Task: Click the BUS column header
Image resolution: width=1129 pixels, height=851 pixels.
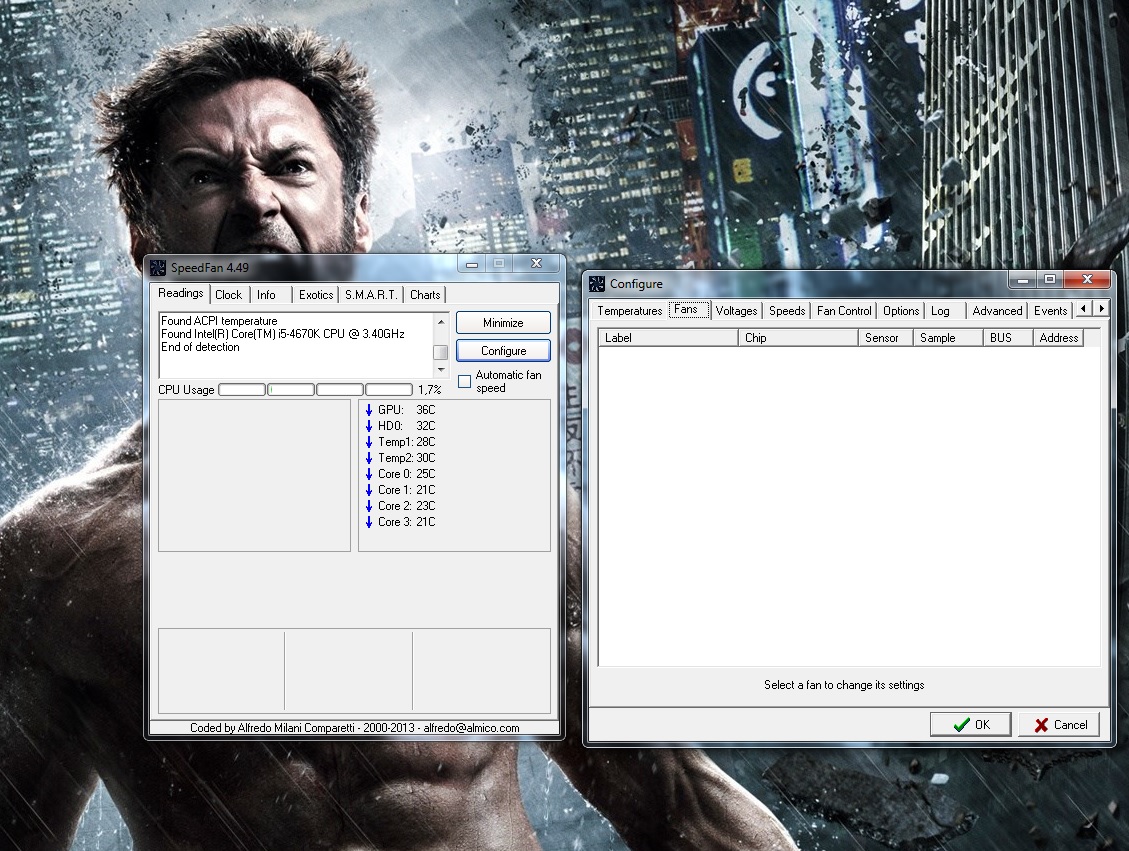Action: coord(1008,338)
